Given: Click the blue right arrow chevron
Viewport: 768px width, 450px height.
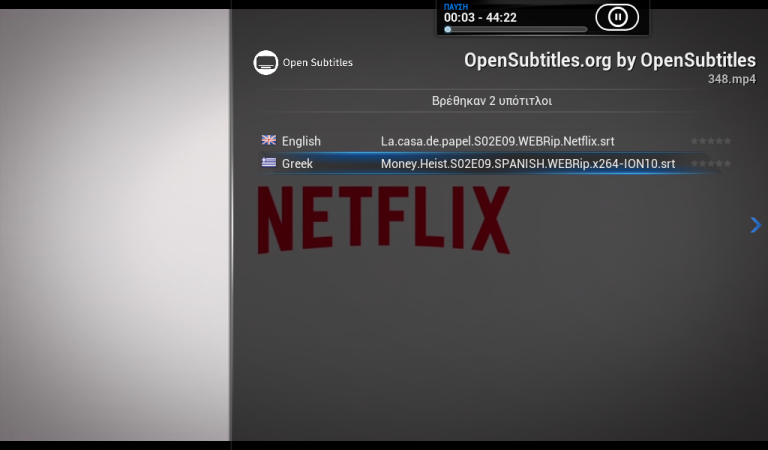Looking at the screenshot, I should pos(756,225).
